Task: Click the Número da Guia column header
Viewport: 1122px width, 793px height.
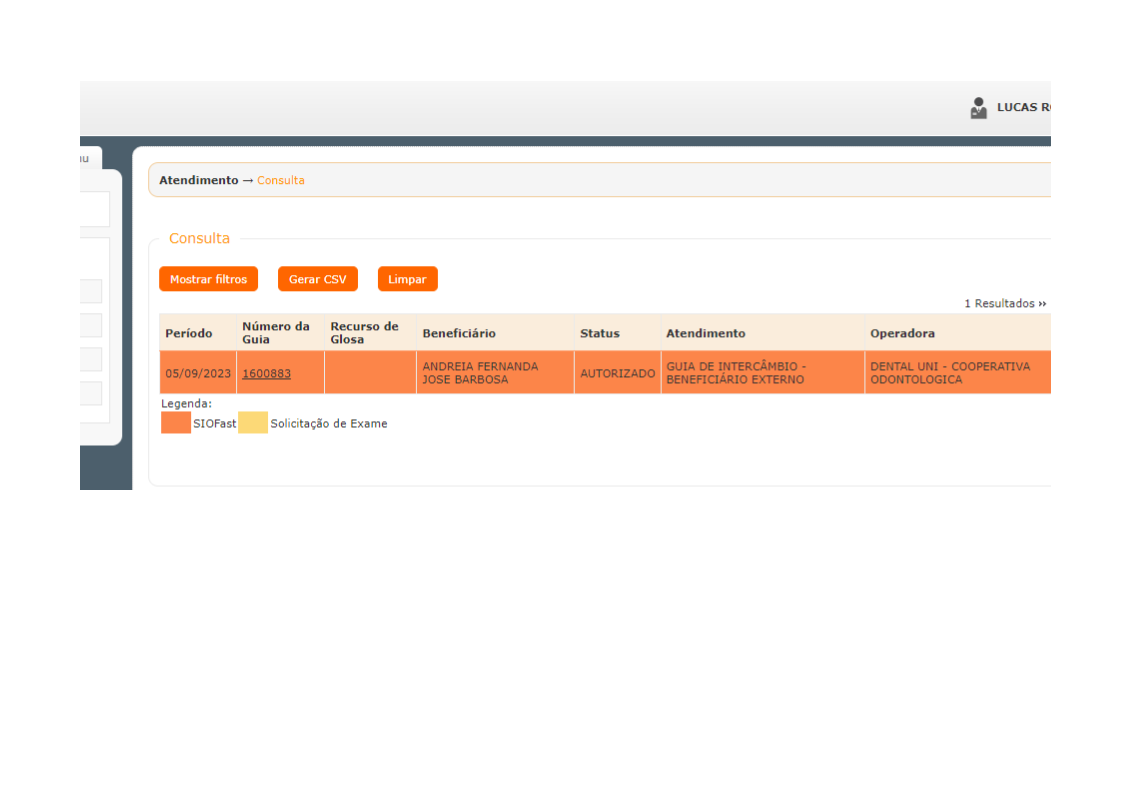Action: click(x=275, y=333)
